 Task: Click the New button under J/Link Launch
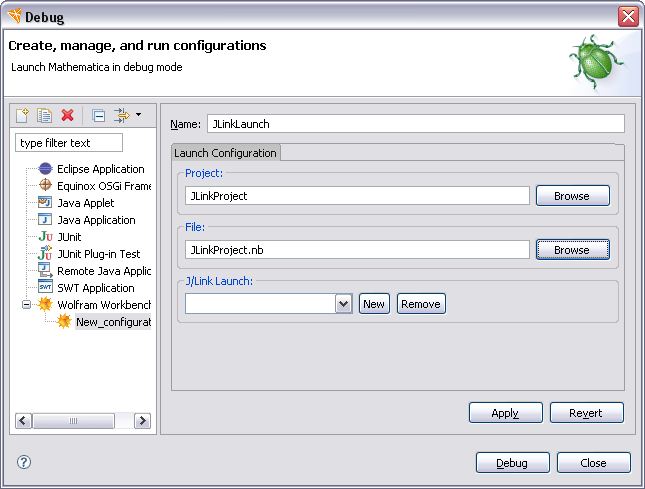[x=374, y=304]
